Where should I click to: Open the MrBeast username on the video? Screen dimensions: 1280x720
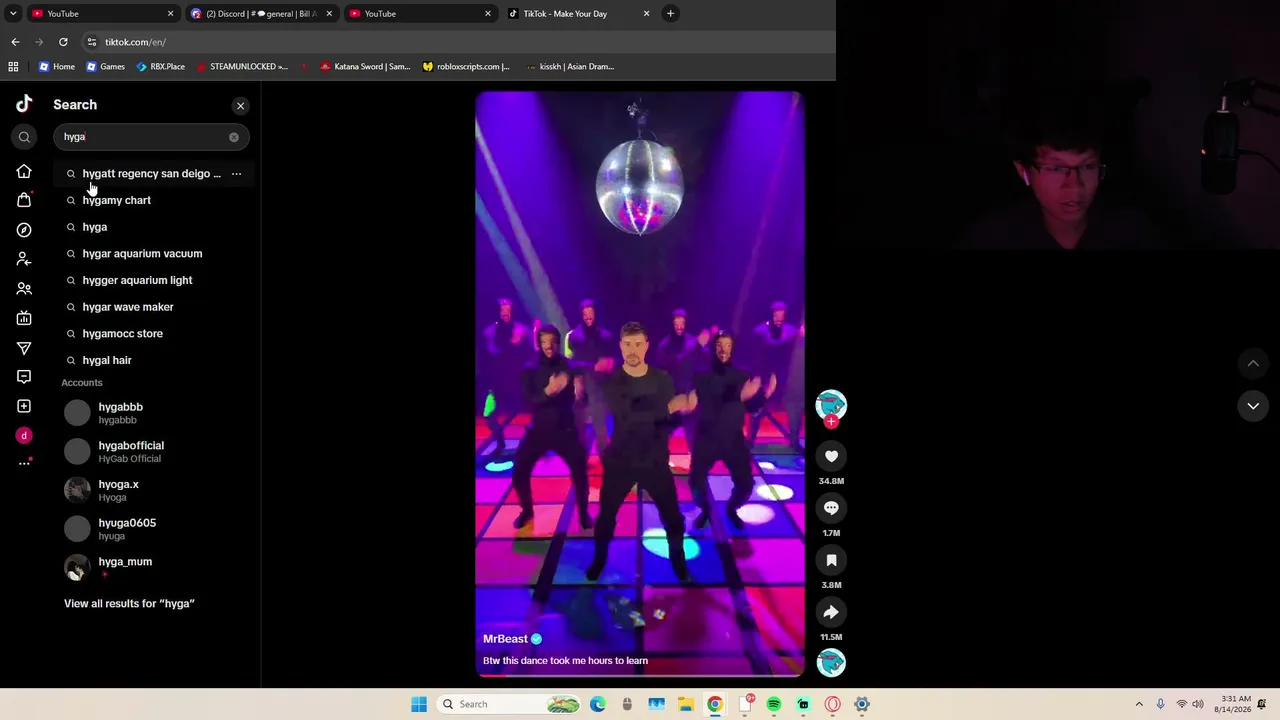pos(505,639)
